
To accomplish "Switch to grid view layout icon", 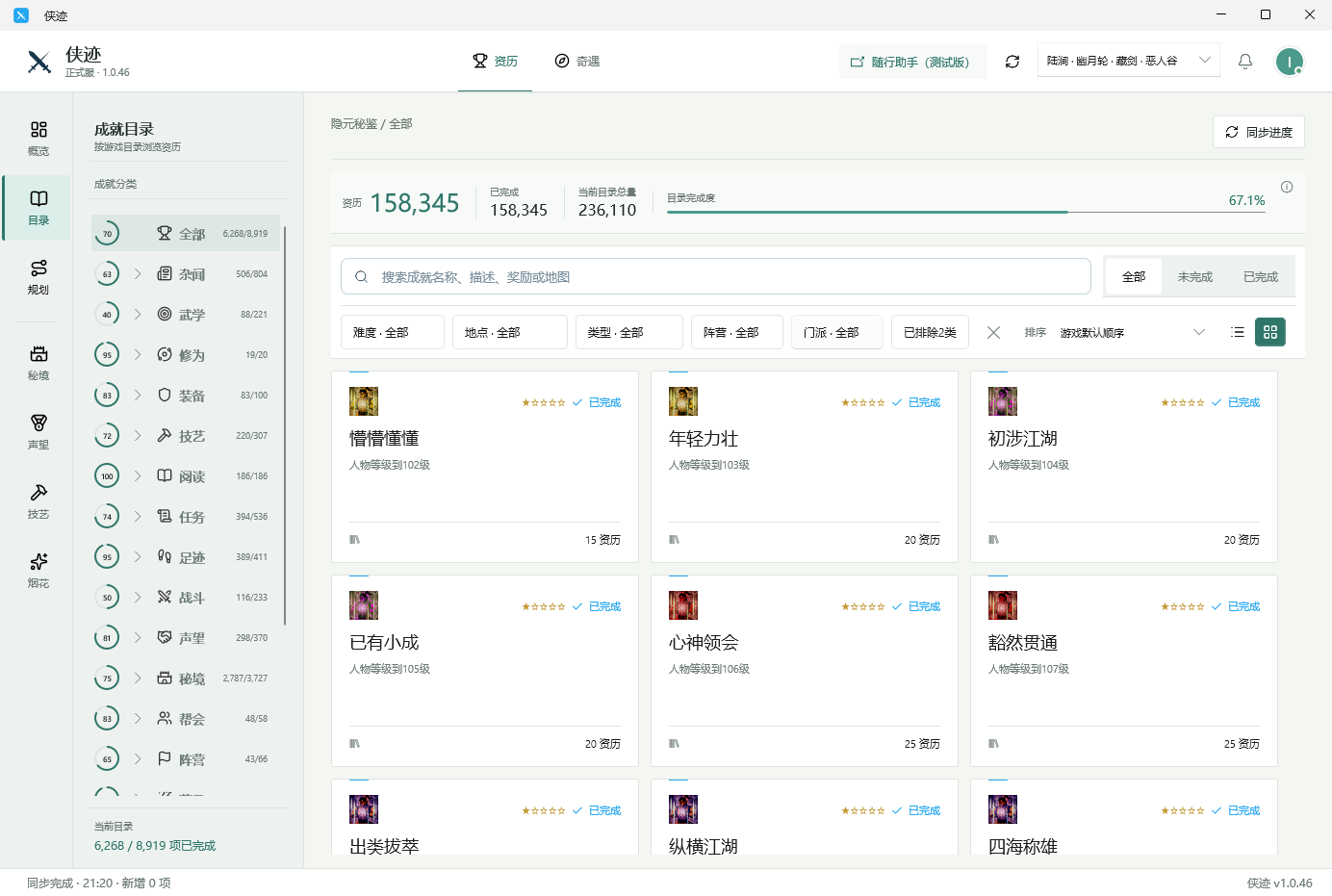I will 1270,332.
